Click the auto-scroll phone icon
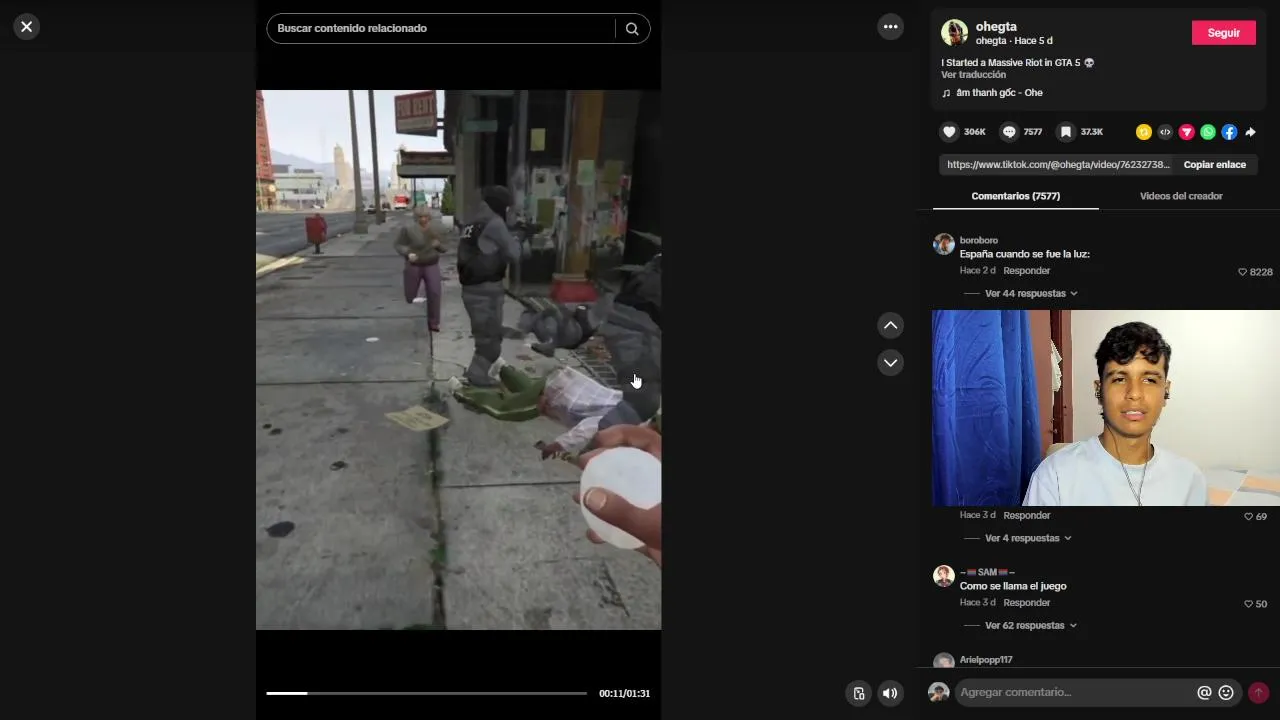Image resolution: width=1280 pixels, height=720 pixels. point(858,693)
